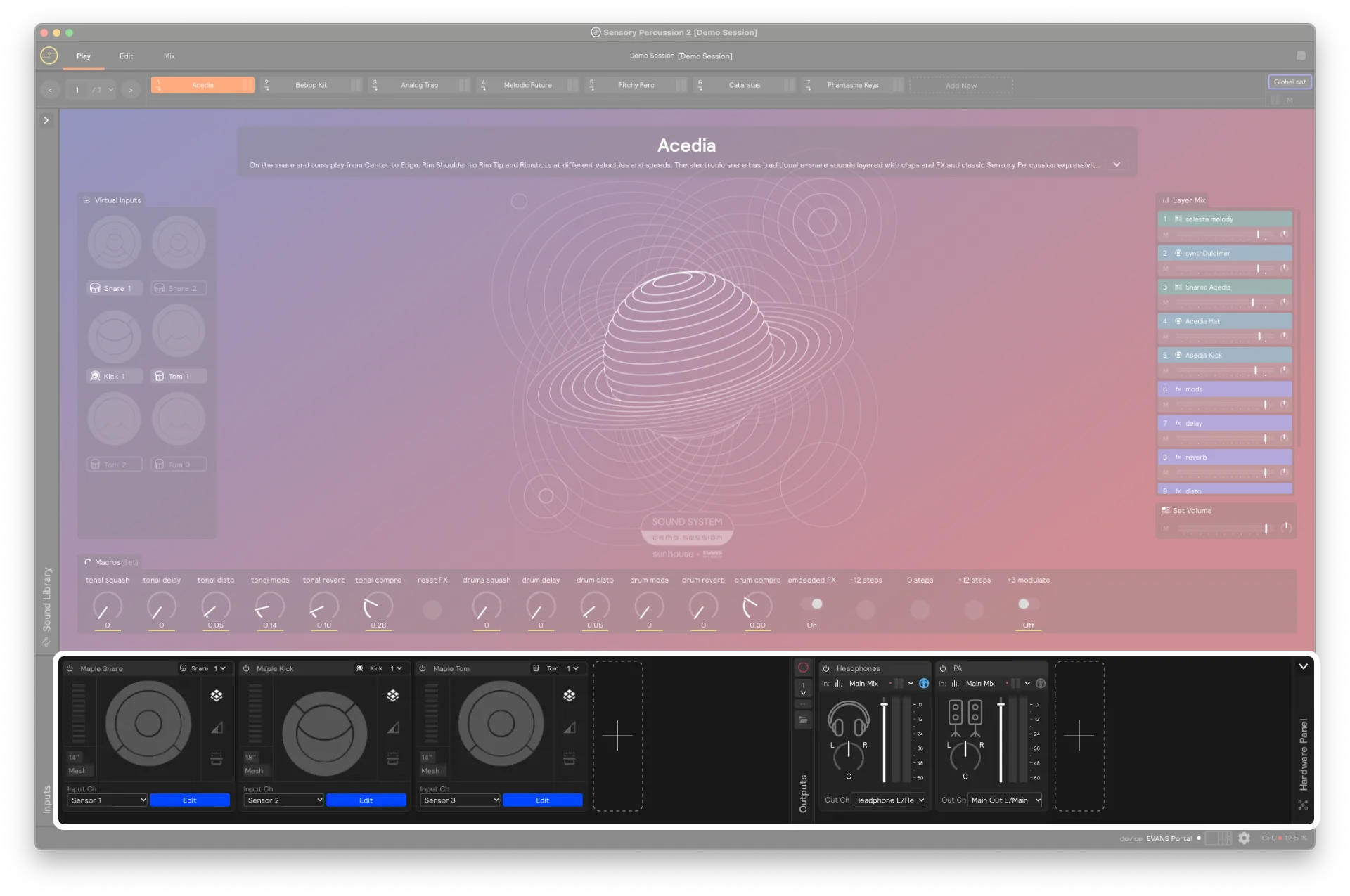The width and height of the screenshot is (1350, 896).
Task: Toggle the headphone cue icon on PA output
Action: pos(1041,683)
